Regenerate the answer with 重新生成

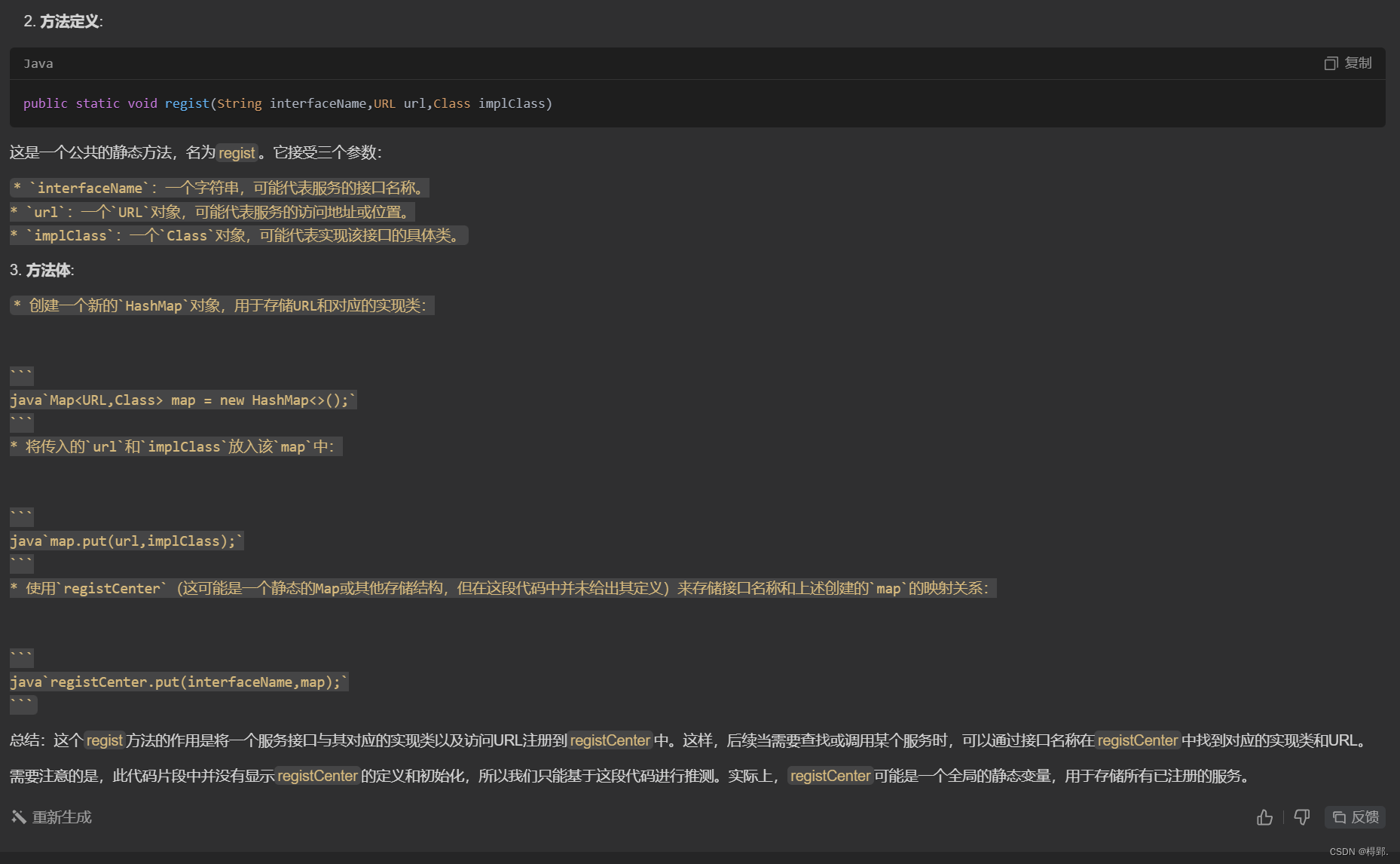click(x=51, y=817)
